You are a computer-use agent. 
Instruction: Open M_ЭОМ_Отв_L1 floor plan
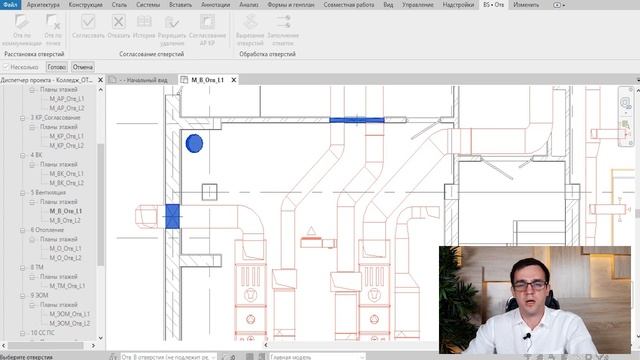click(69, 314)
